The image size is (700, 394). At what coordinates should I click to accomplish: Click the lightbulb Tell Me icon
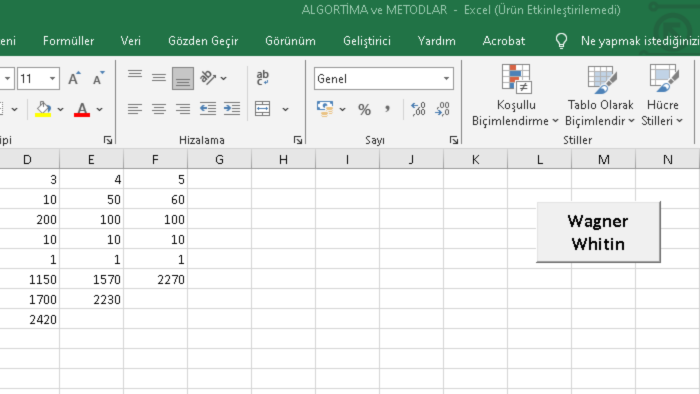(561, 41)
